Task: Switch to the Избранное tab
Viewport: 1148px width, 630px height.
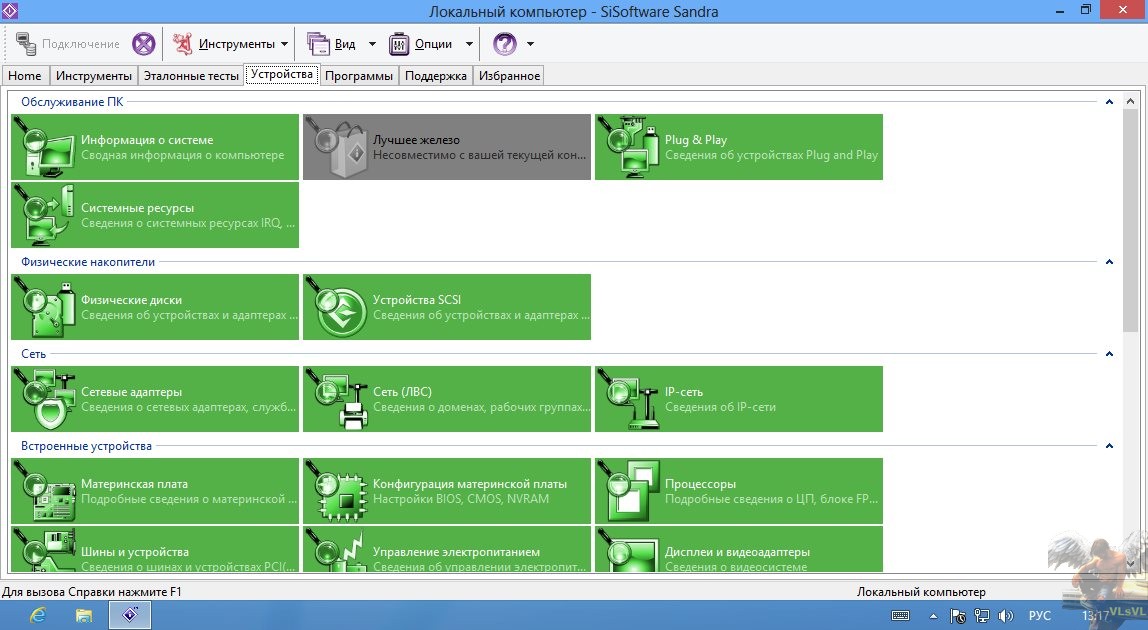Action: coord(510,75)
